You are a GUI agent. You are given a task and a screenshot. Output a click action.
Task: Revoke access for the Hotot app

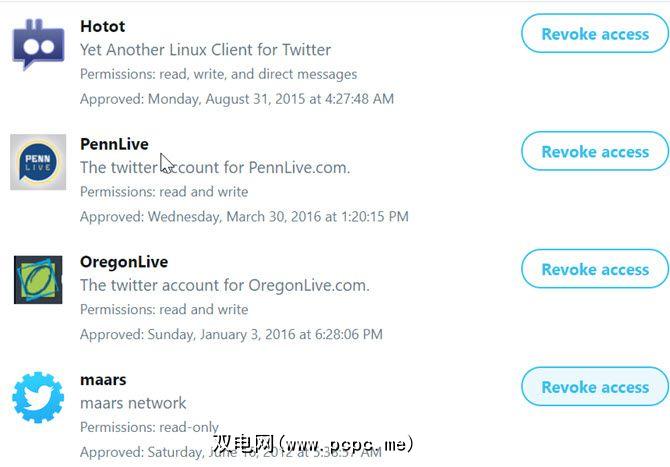click(x=595, y=34)
